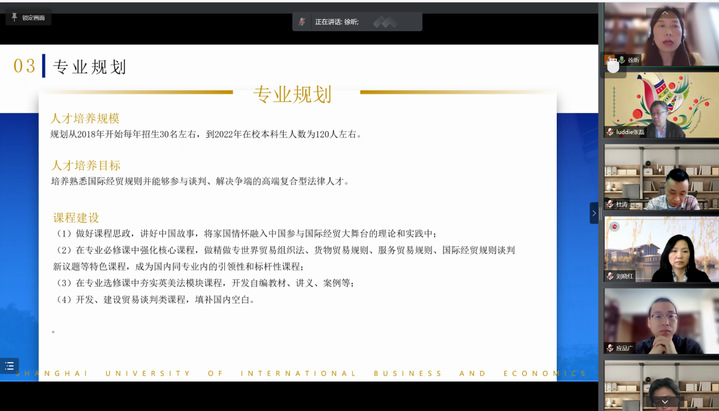The width and height of the screenshot is (719, 411).
Task: Click avatar icon beside luddie张磊's name
Action: pos(610,132)
